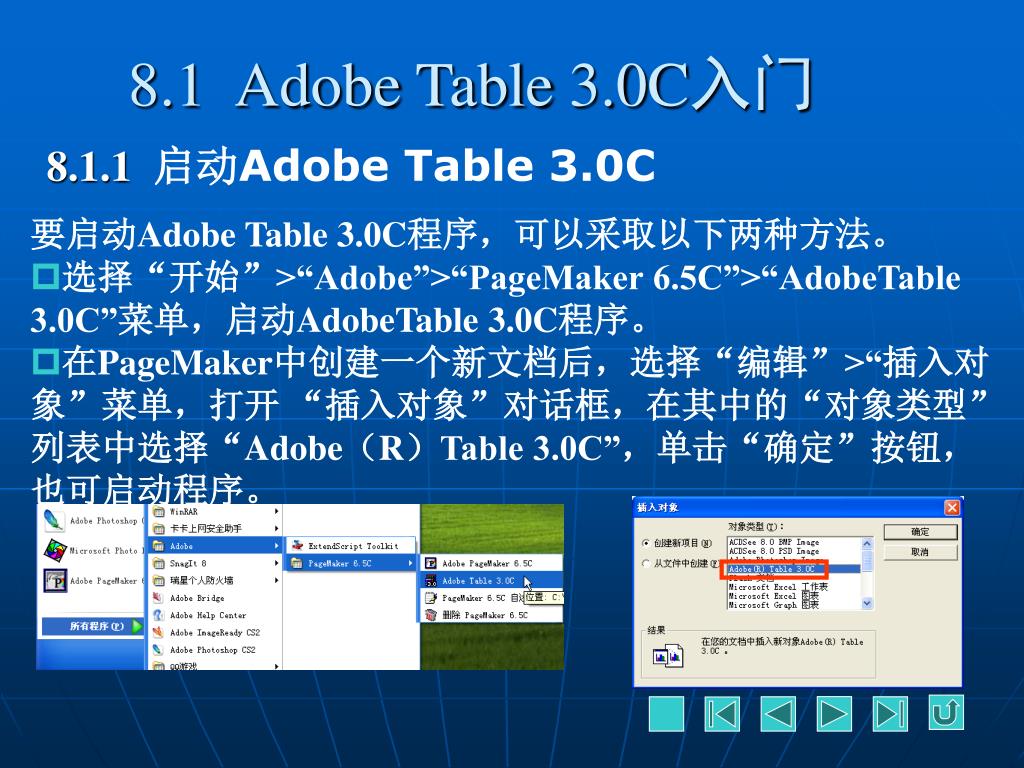Screen dimensions: 1024x768
Task: Select the 创建新项目 radio button
Action: pyautogui.click(x=647, y=543)
